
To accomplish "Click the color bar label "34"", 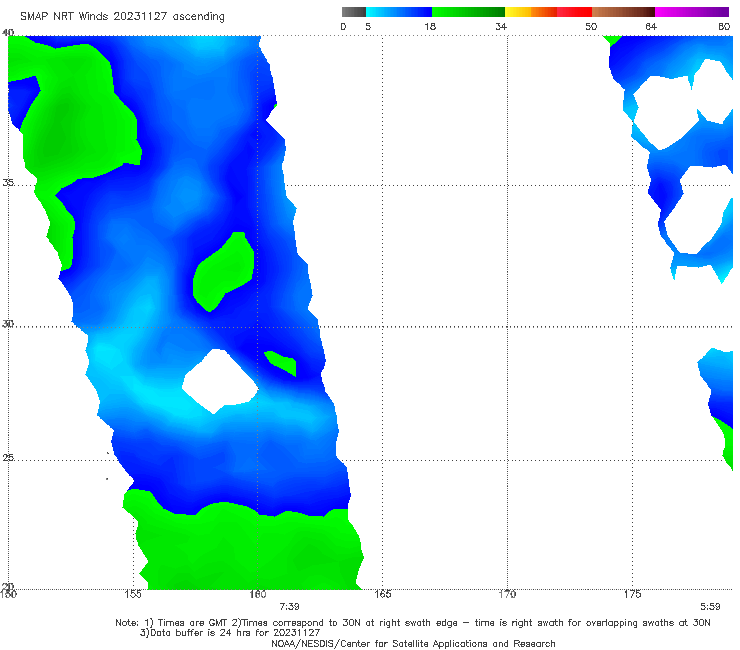I will pyautogui.click(x=501, y=27).
